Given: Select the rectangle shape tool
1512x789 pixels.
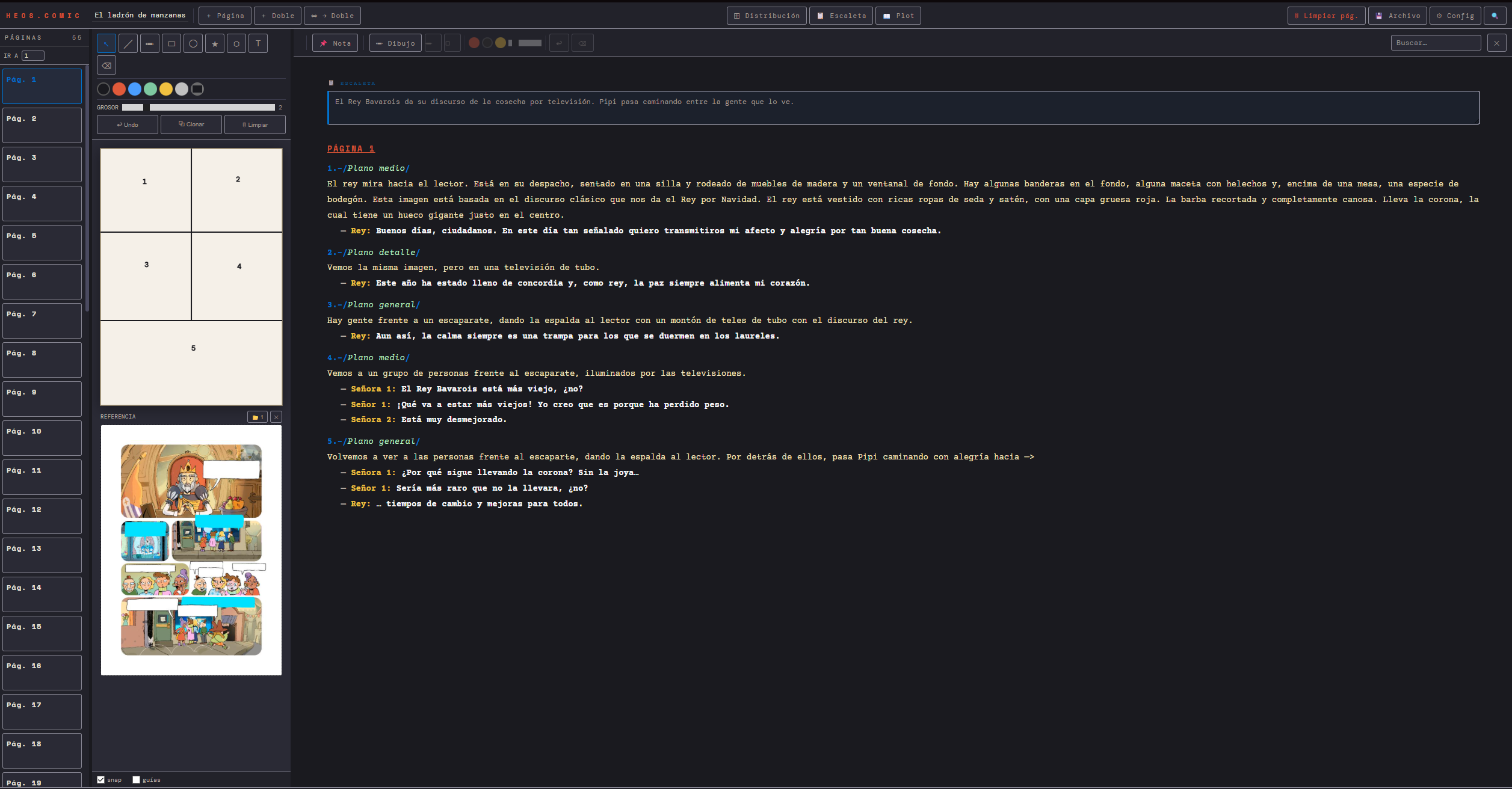Looking at the screenshot, I should click(x=171, y=43).
